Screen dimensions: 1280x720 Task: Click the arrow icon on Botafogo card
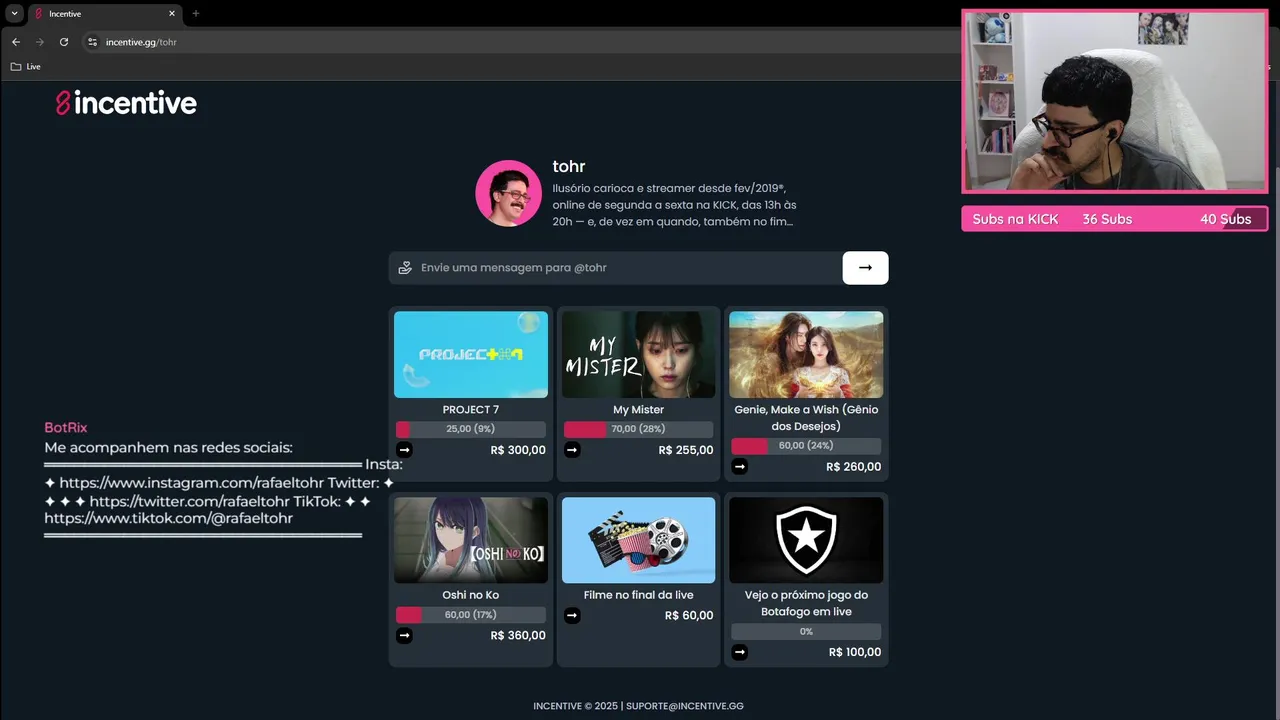(739, 652)
